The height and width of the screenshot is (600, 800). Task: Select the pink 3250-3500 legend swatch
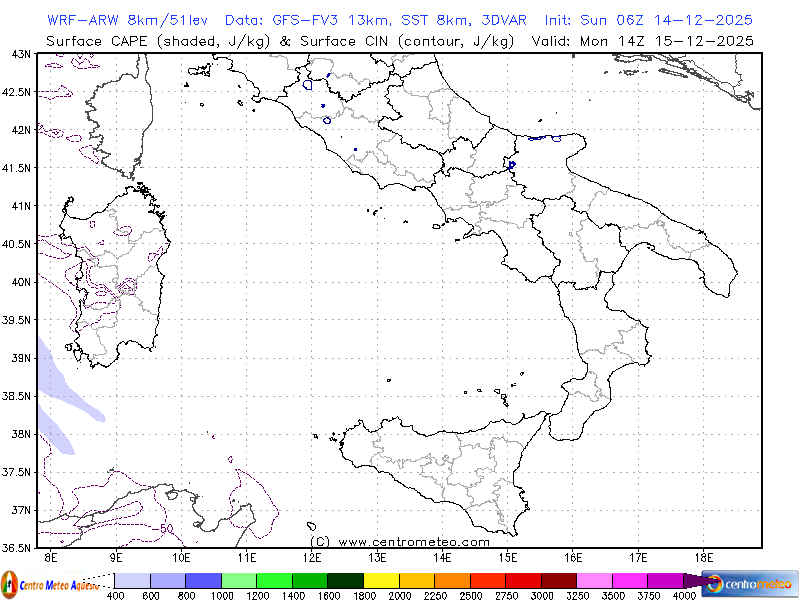[x=594, y=581]
